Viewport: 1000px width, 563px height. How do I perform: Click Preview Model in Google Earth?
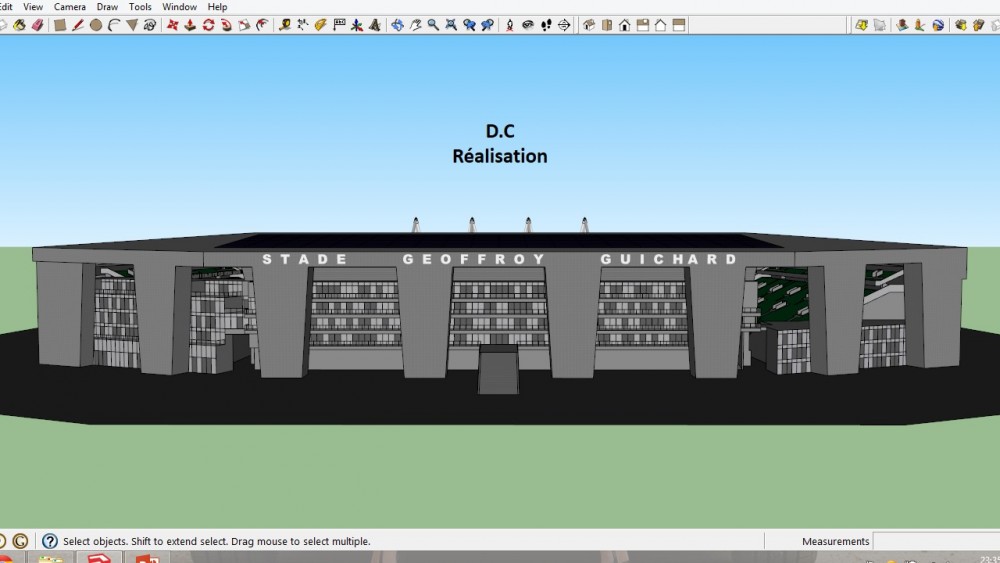coord(938,25)
